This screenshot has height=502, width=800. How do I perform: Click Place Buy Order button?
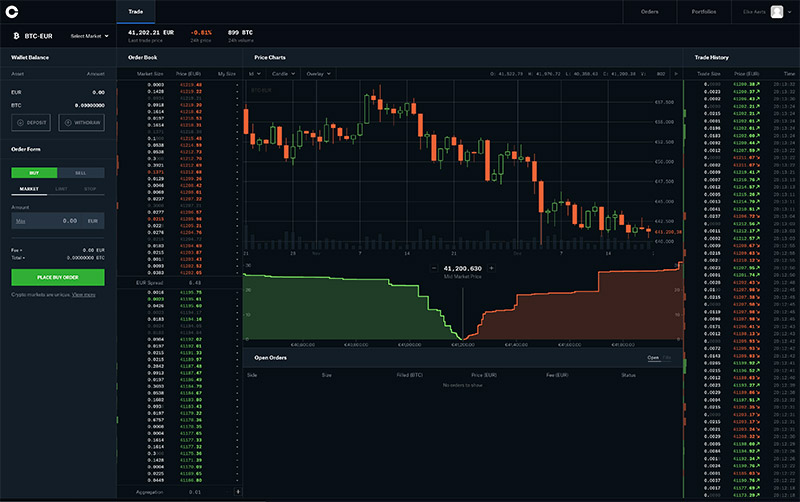click(x=58, y=277)
